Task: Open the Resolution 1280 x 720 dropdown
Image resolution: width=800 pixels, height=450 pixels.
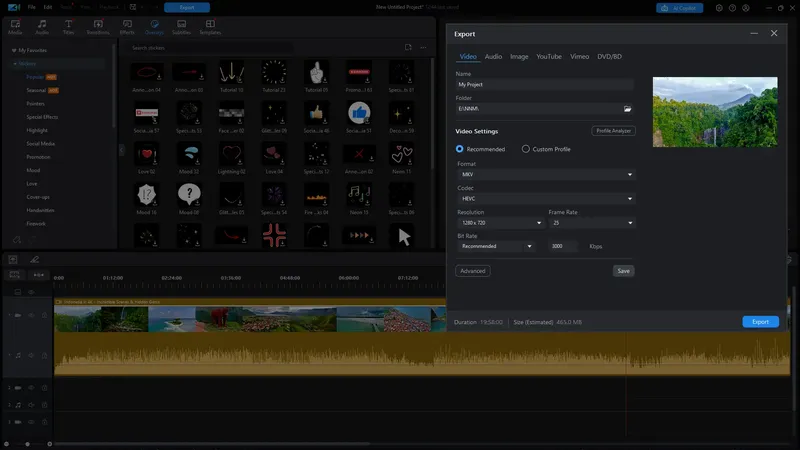Action: point(500,223)
